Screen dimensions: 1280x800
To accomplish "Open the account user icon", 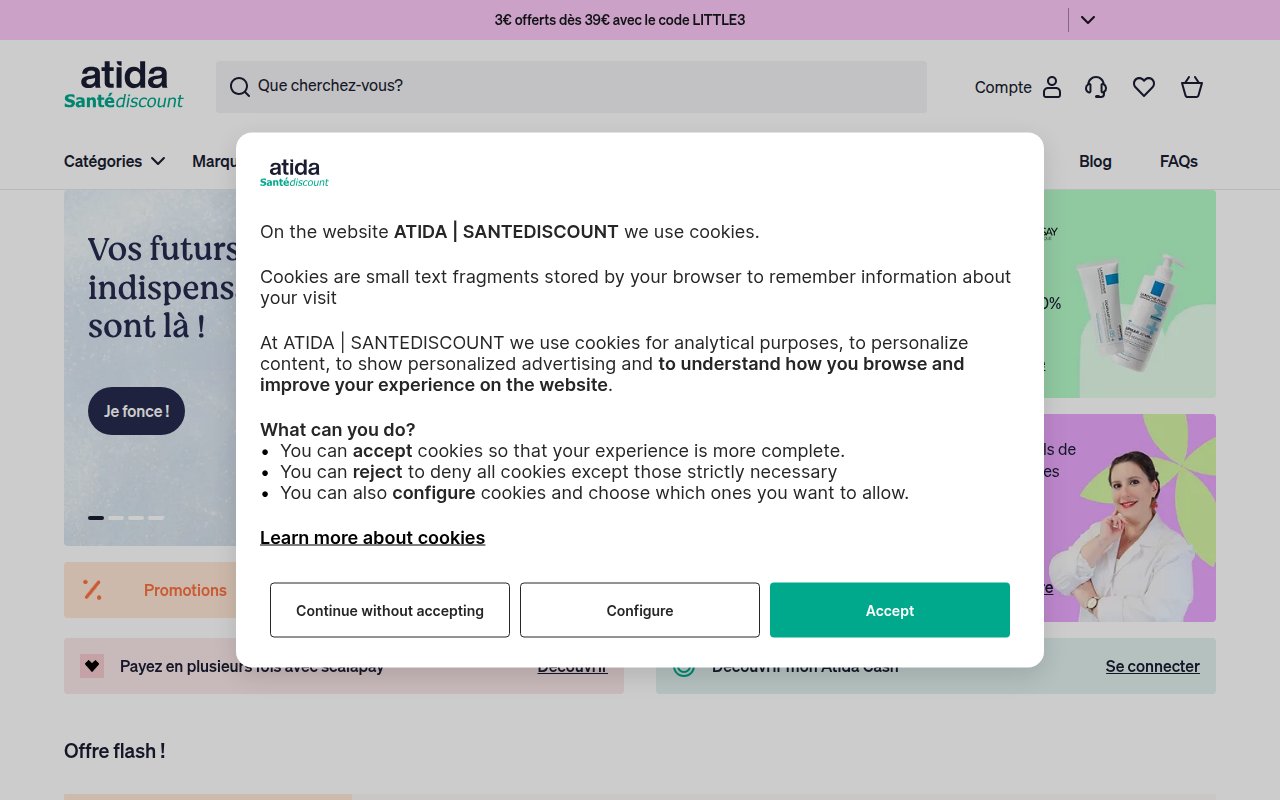I will point(1052,87).
